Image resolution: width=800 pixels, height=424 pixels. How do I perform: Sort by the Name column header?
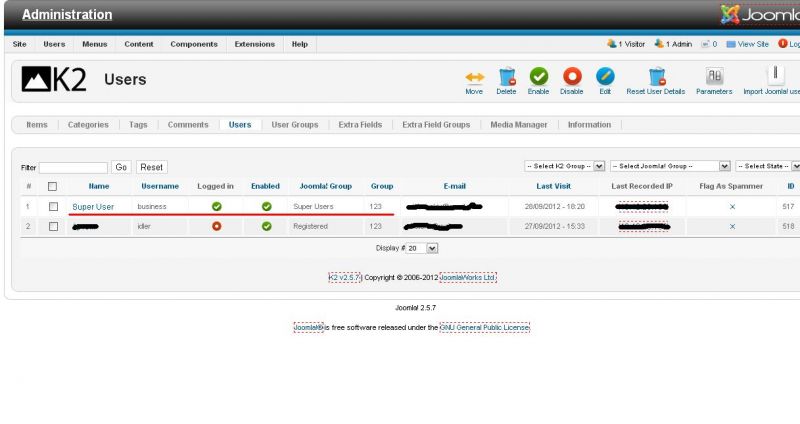[99, 187]
